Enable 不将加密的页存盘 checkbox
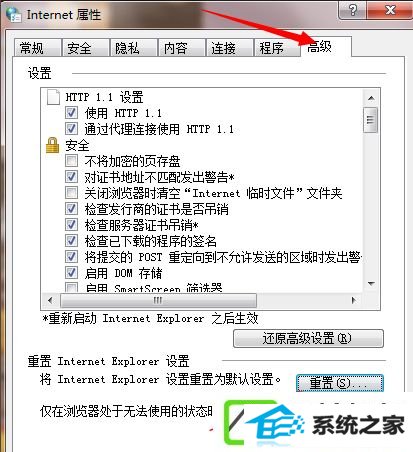This screenshot has height=452, width=413. click(71, 161)
